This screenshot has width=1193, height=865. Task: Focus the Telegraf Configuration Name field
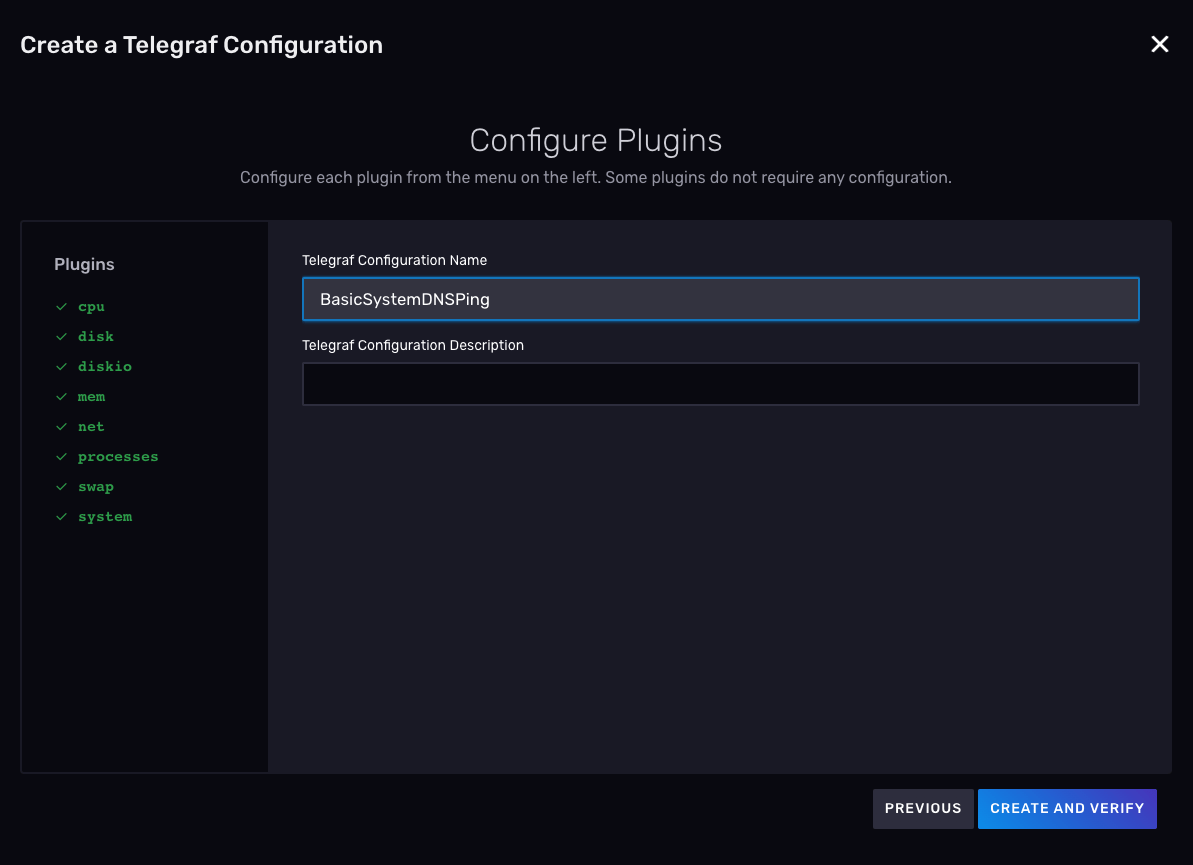tap(721, 299)
